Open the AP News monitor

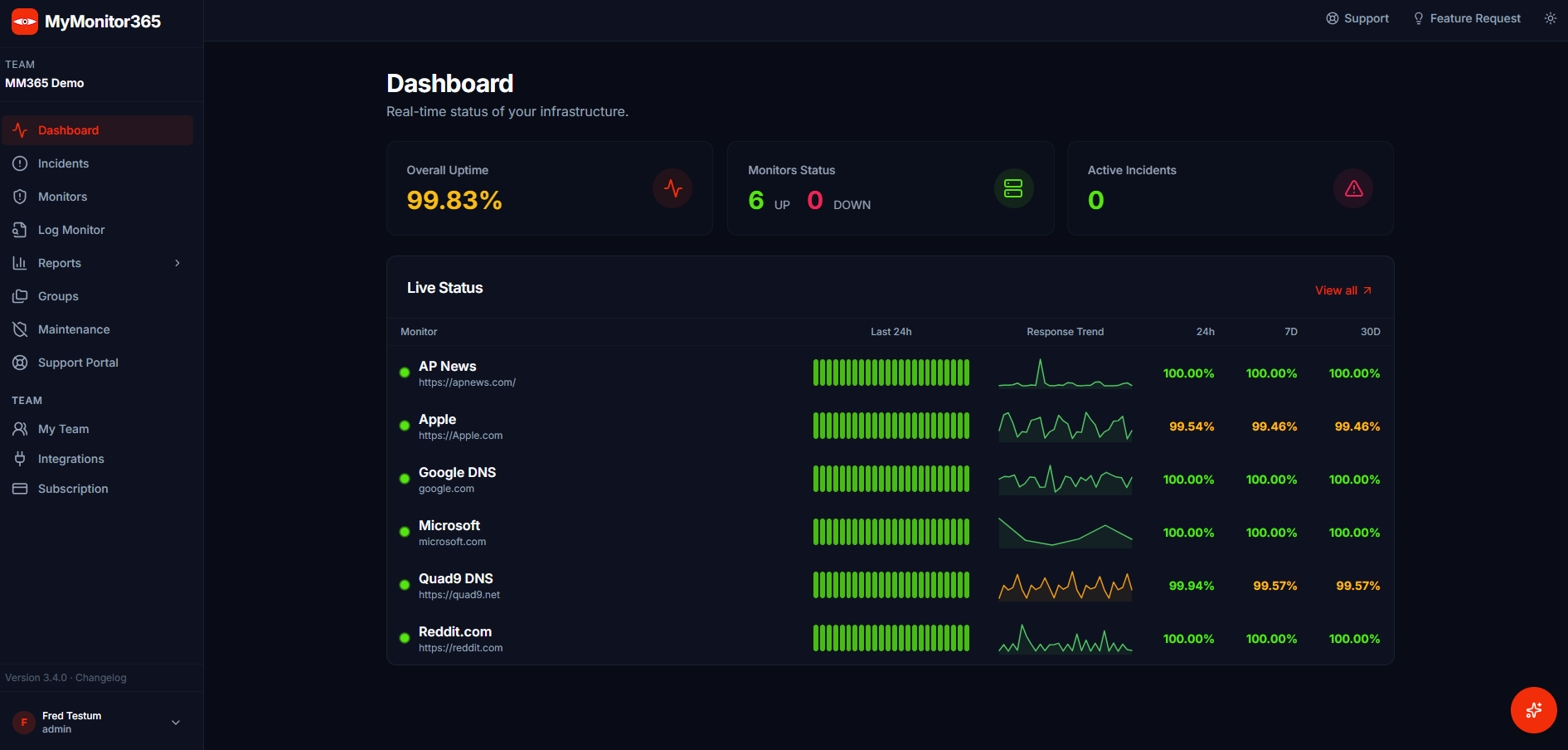click(x=891, y=373)
